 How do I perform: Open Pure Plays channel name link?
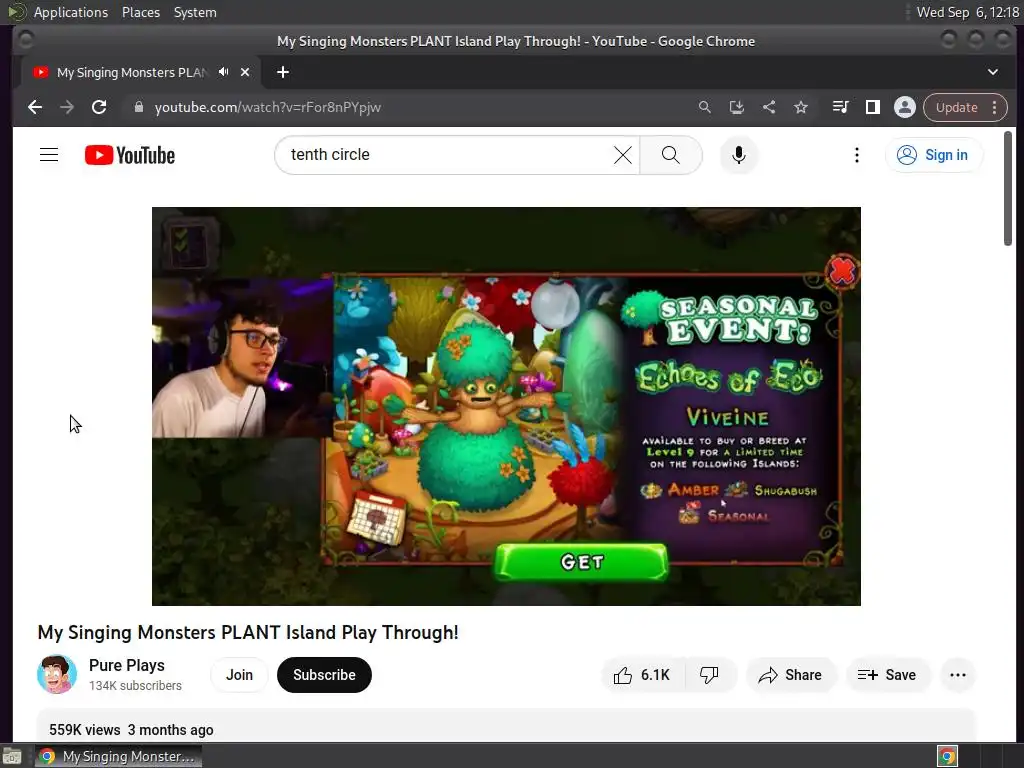pos(127,665)
